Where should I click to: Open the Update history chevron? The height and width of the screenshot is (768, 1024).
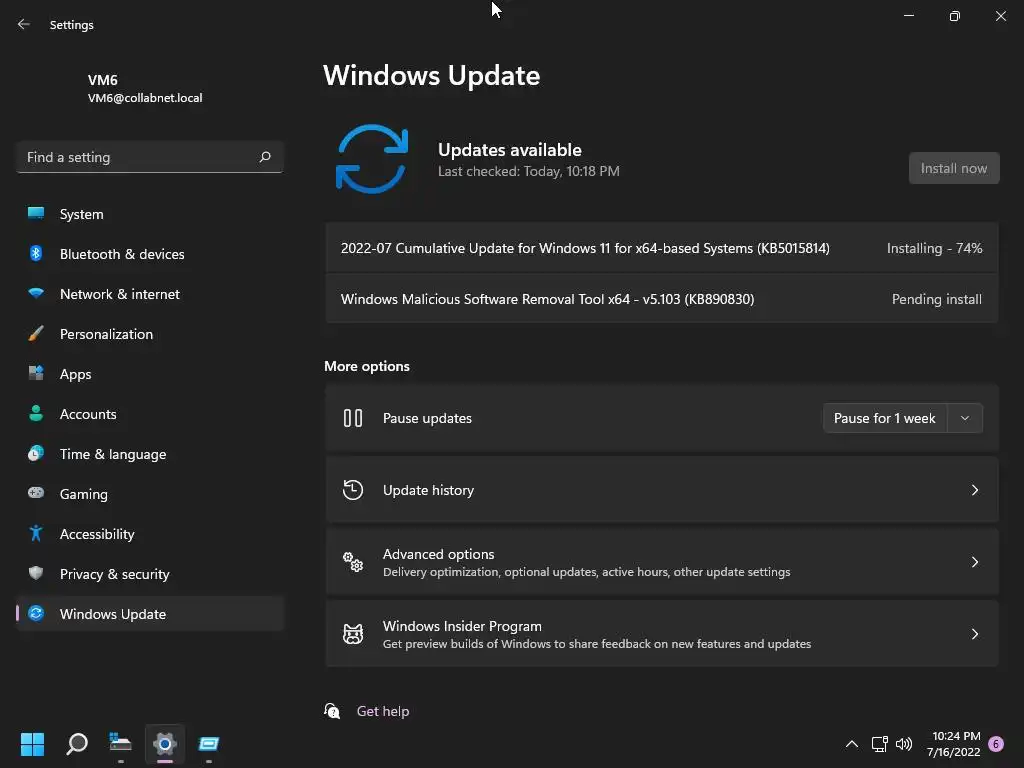point(974,490)
